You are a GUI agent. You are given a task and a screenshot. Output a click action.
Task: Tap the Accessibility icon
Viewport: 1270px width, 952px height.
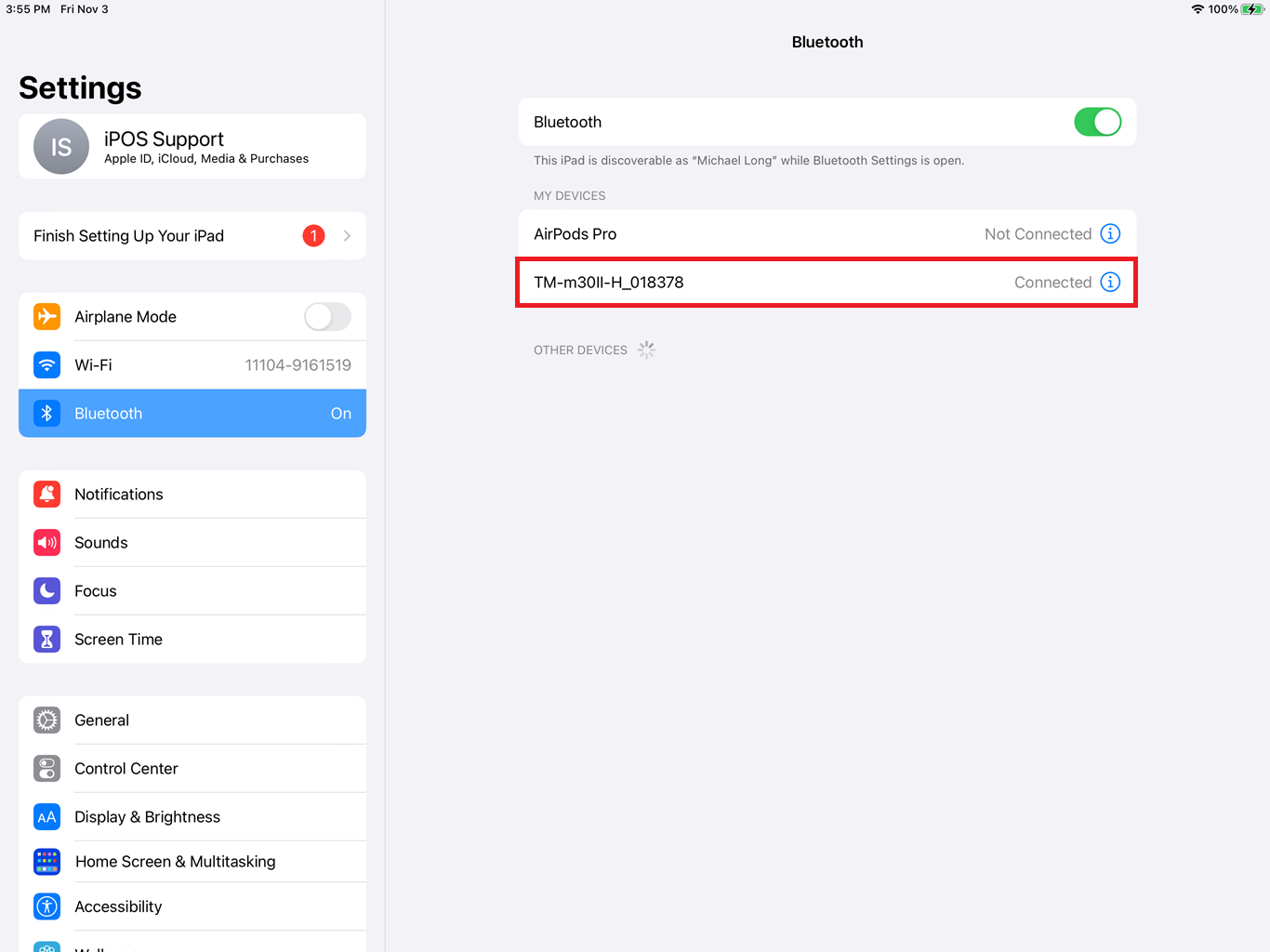(x=46, y=906)
